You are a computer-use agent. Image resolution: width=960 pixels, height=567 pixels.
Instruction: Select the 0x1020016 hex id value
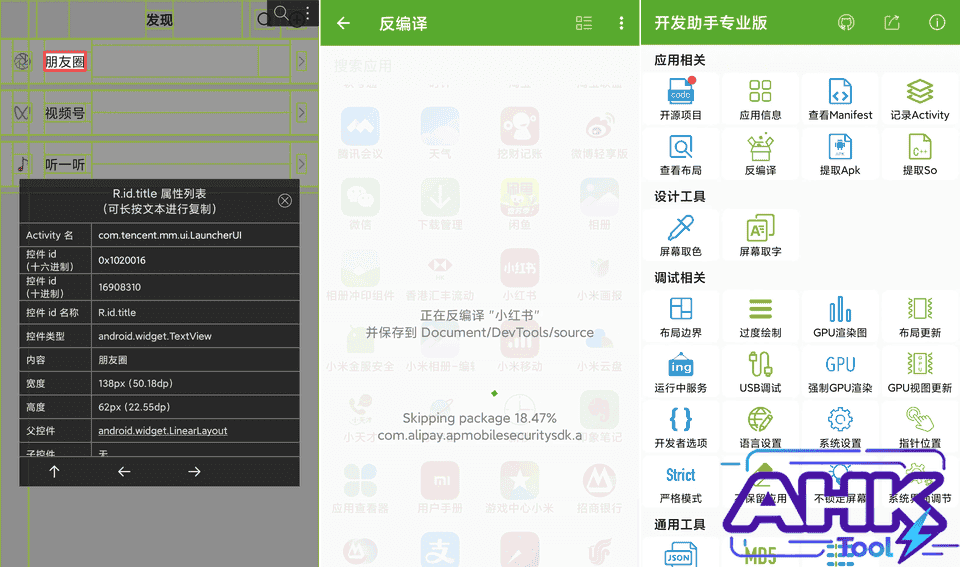pyautogui.click(x=122, y=260)
